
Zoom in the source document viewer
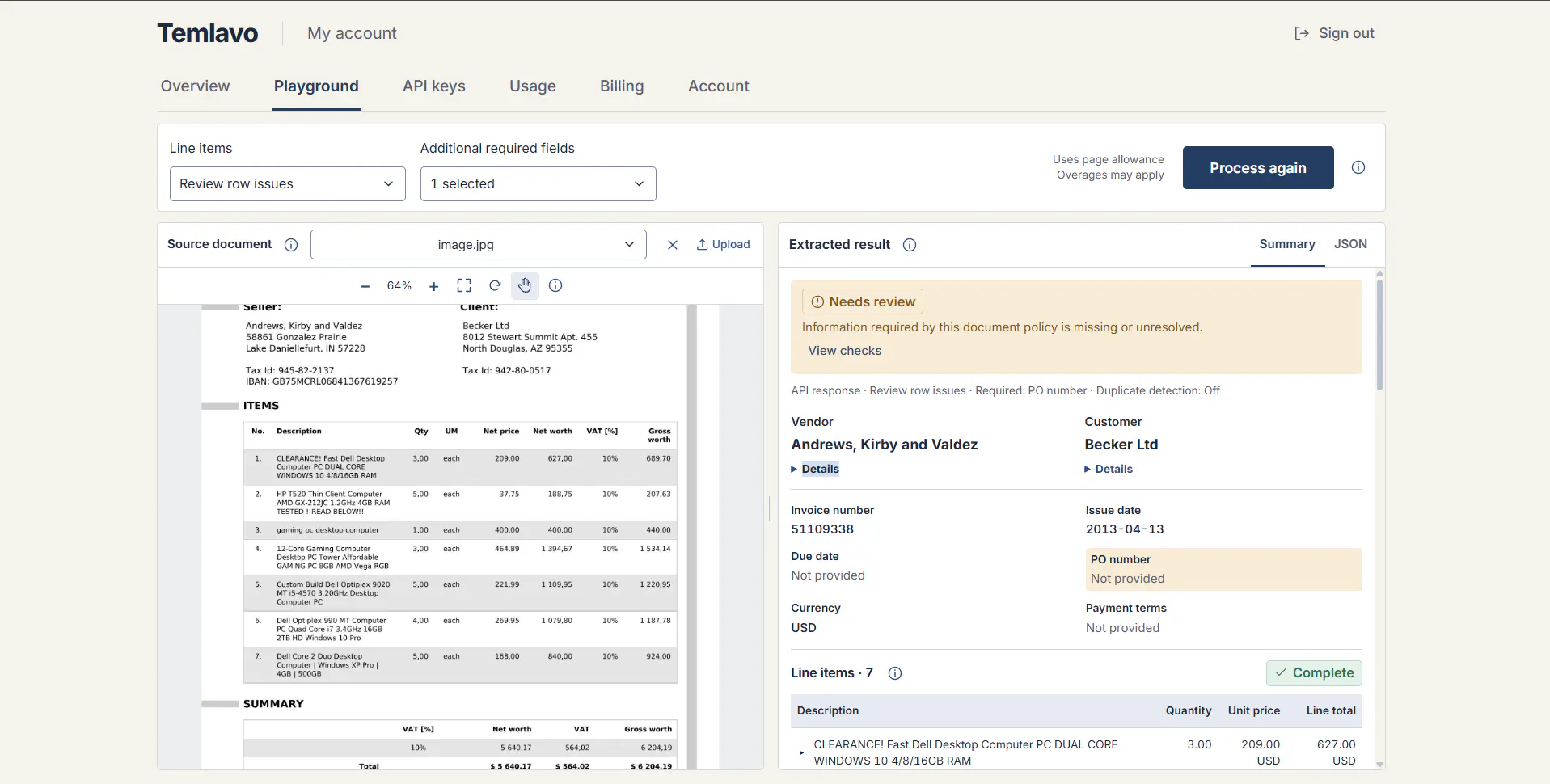click(x=434, y=286)
